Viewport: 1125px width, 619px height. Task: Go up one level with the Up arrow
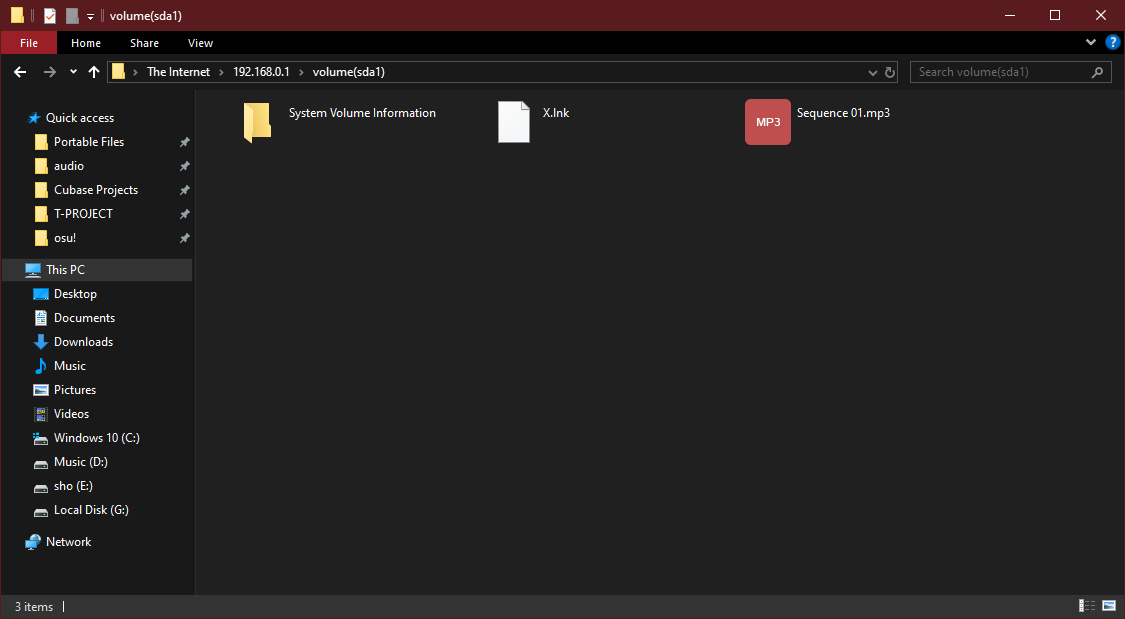(x=93, y=72)
